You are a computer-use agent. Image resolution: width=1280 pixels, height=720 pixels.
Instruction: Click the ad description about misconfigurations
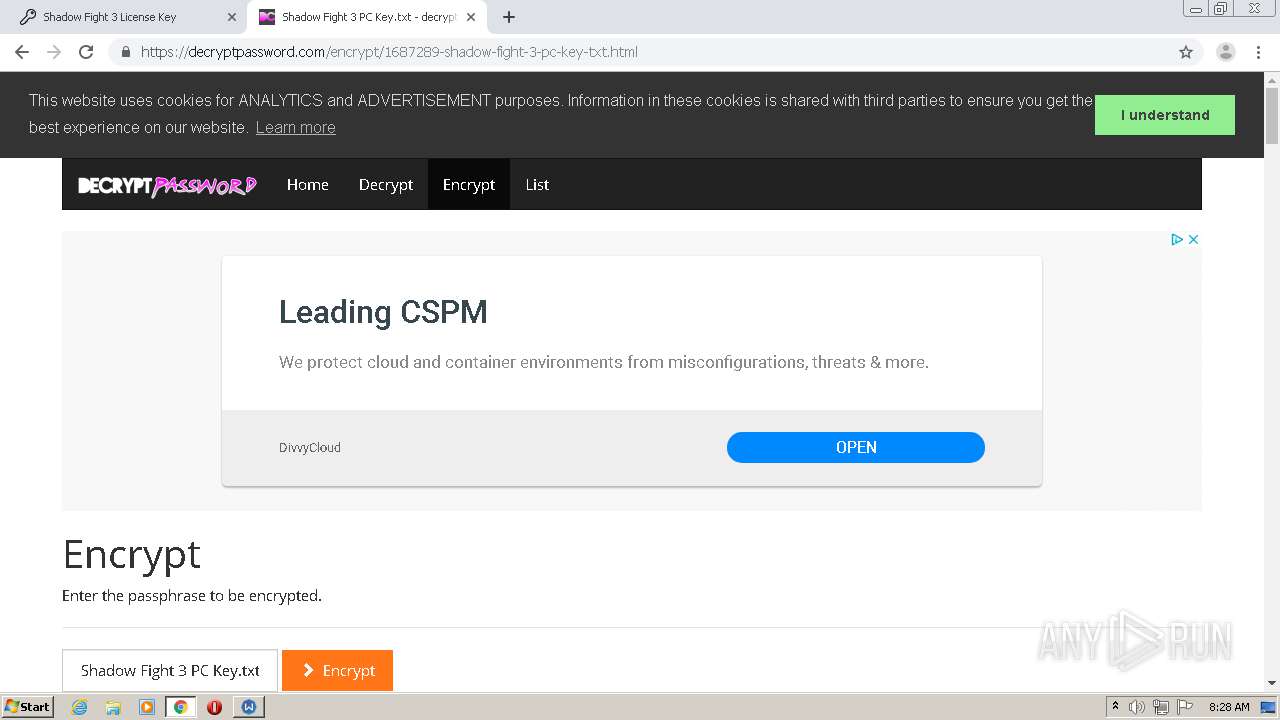(x=604, y=362)
